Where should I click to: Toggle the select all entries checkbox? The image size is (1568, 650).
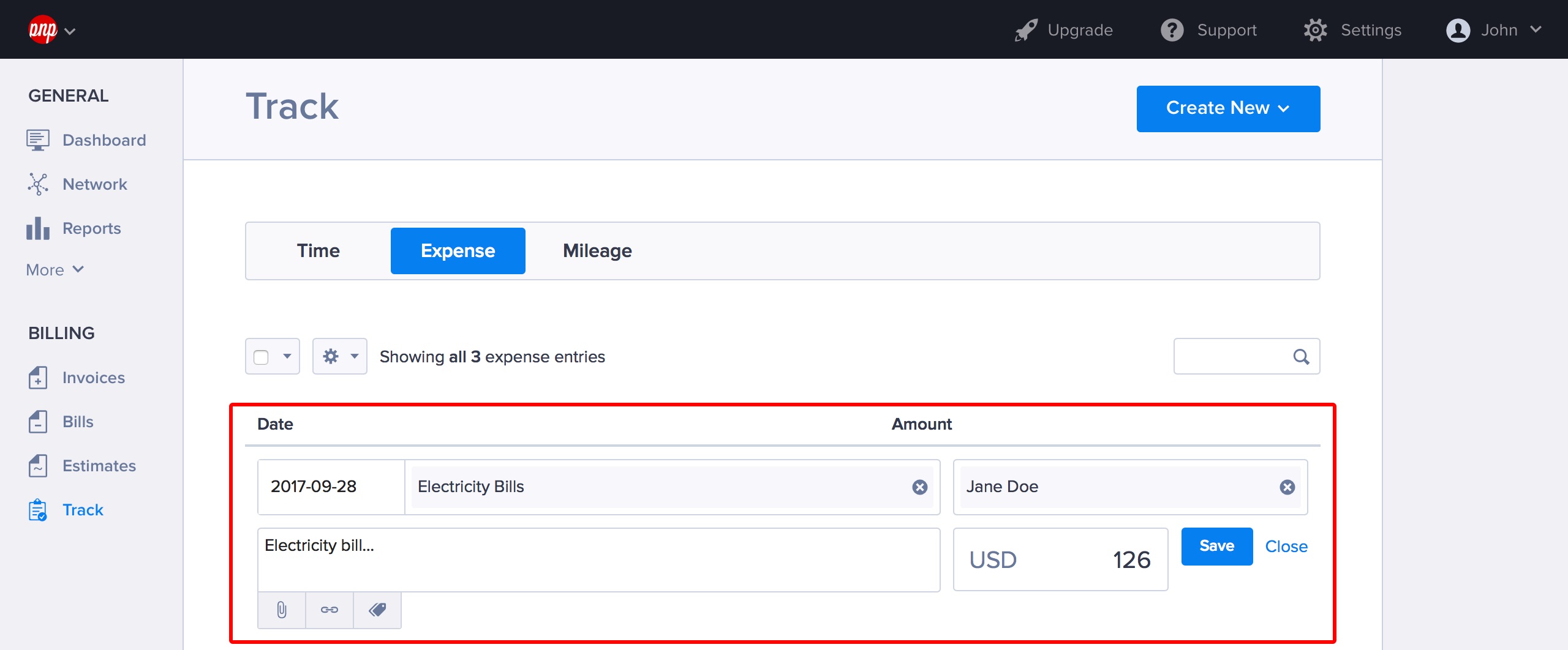click(262, 357)
